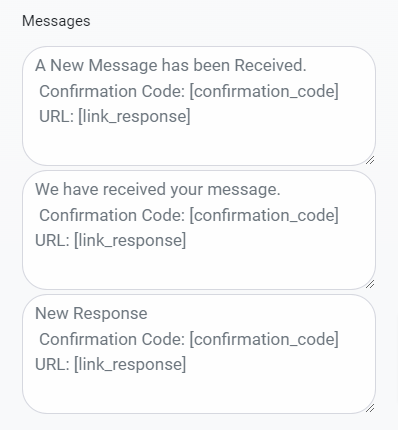Grab the resize handle of the New Message textarea
398x430 pixels.
point(370,160)
